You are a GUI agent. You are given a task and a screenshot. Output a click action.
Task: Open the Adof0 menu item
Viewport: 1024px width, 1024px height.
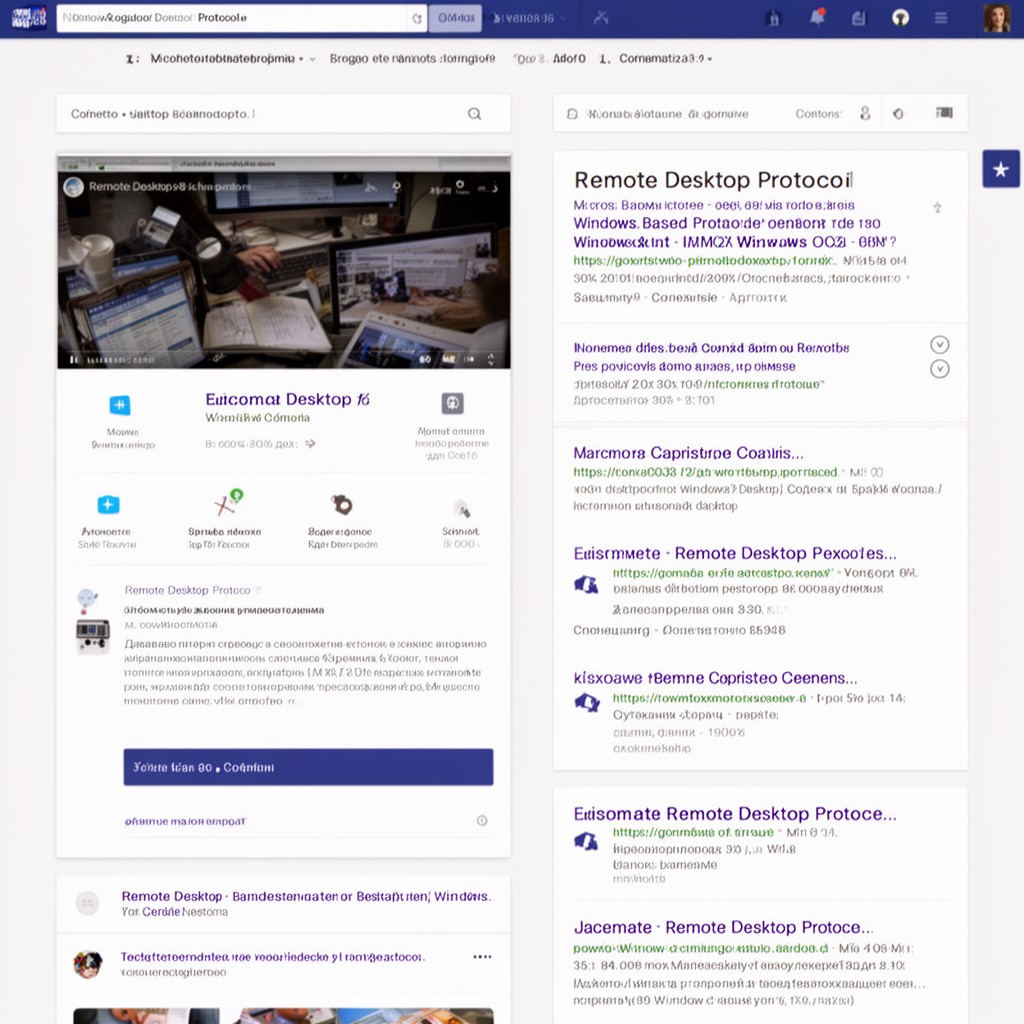(569, 59)
